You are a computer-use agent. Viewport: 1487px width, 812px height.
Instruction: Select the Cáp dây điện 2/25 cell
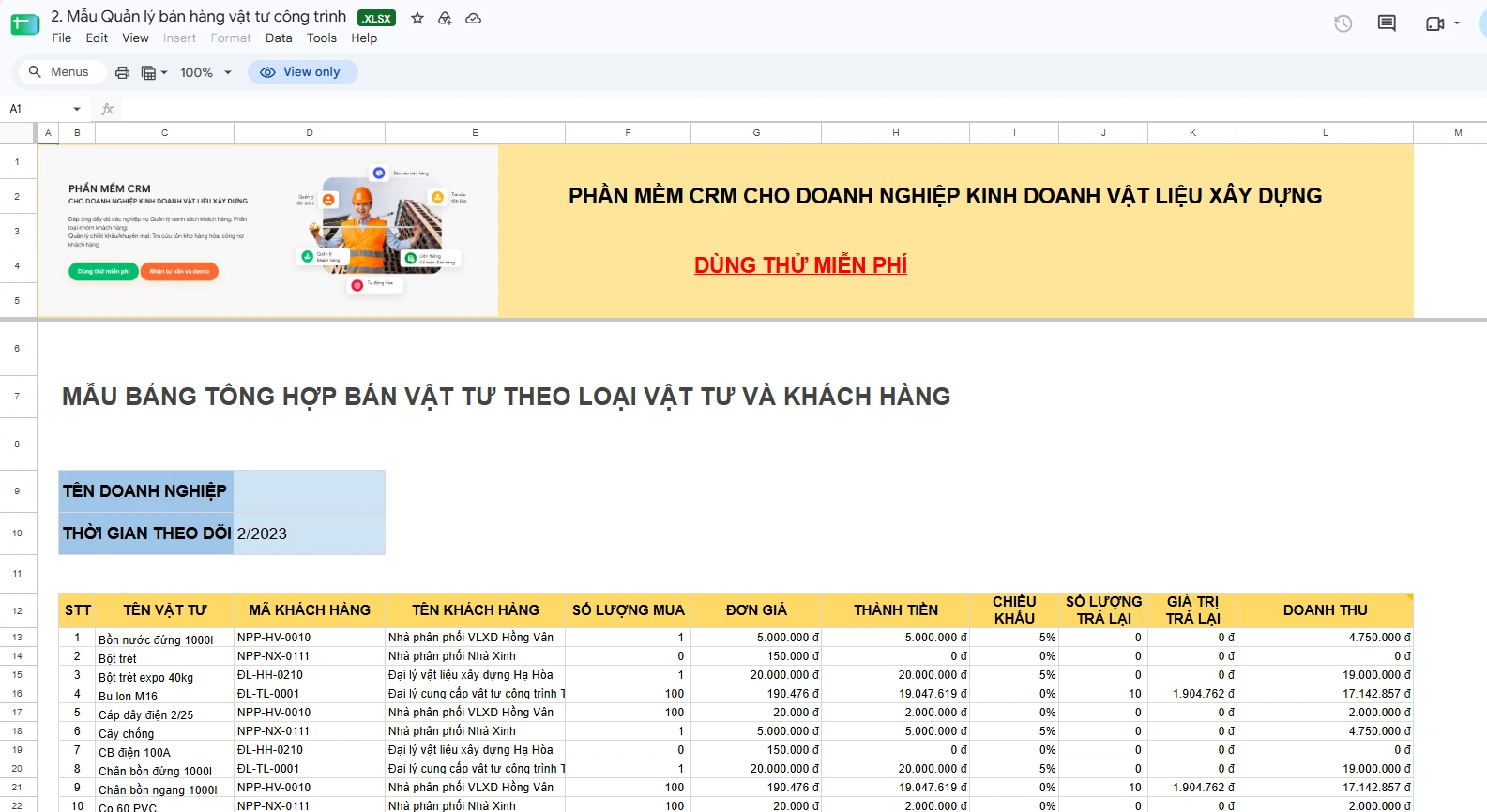[x=165, y=713]
